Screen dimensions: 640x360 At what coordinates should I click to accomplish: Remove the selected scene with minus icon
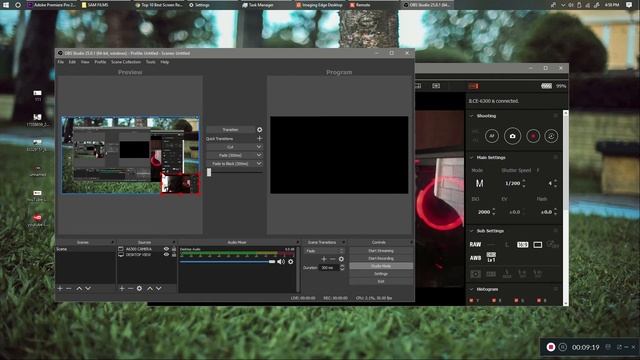click(x=69, y=289)
